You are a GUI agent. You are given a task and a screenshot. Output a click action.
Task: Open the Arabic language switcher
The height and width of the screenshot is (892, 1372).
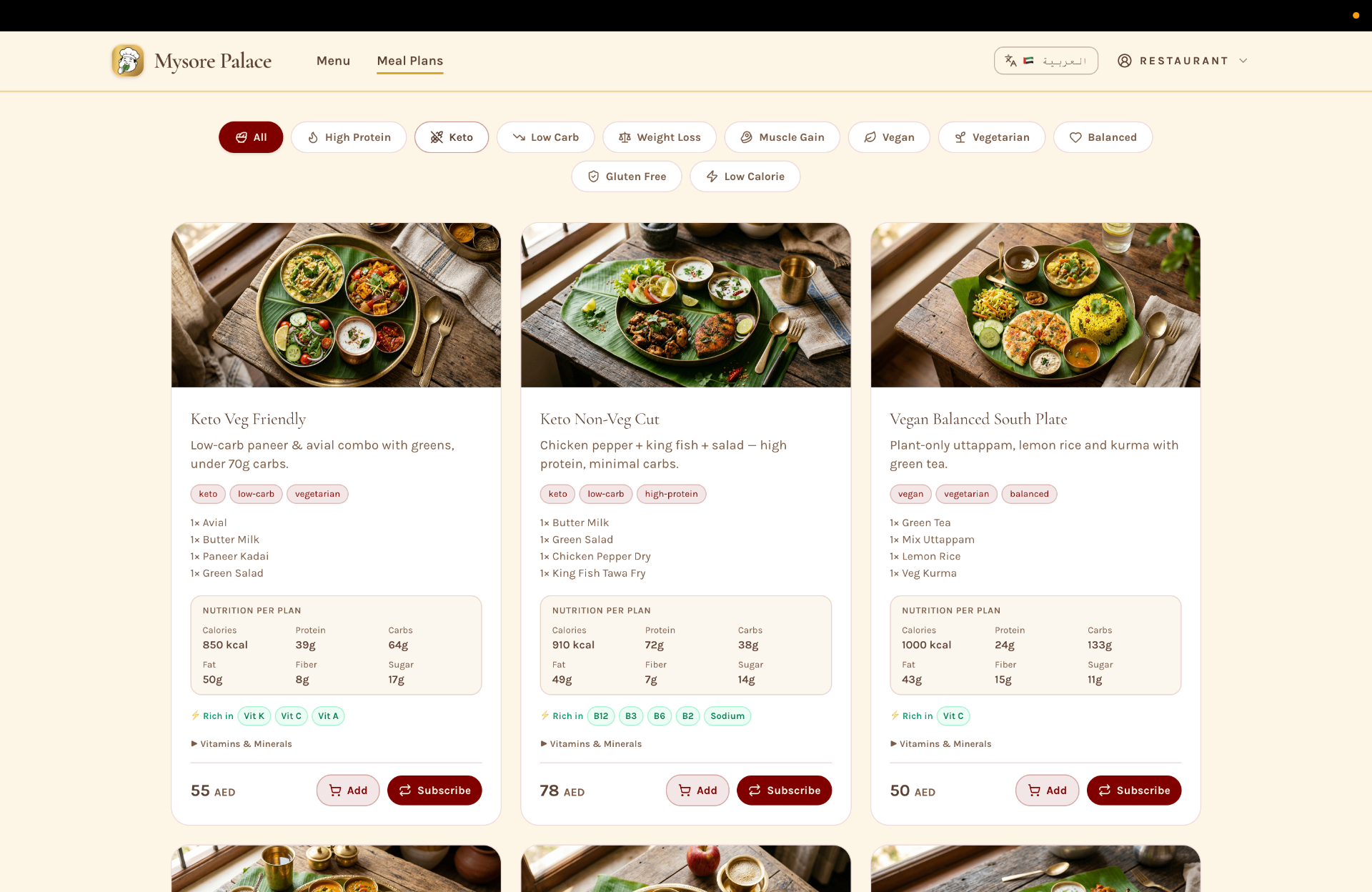pos(1046,61)
